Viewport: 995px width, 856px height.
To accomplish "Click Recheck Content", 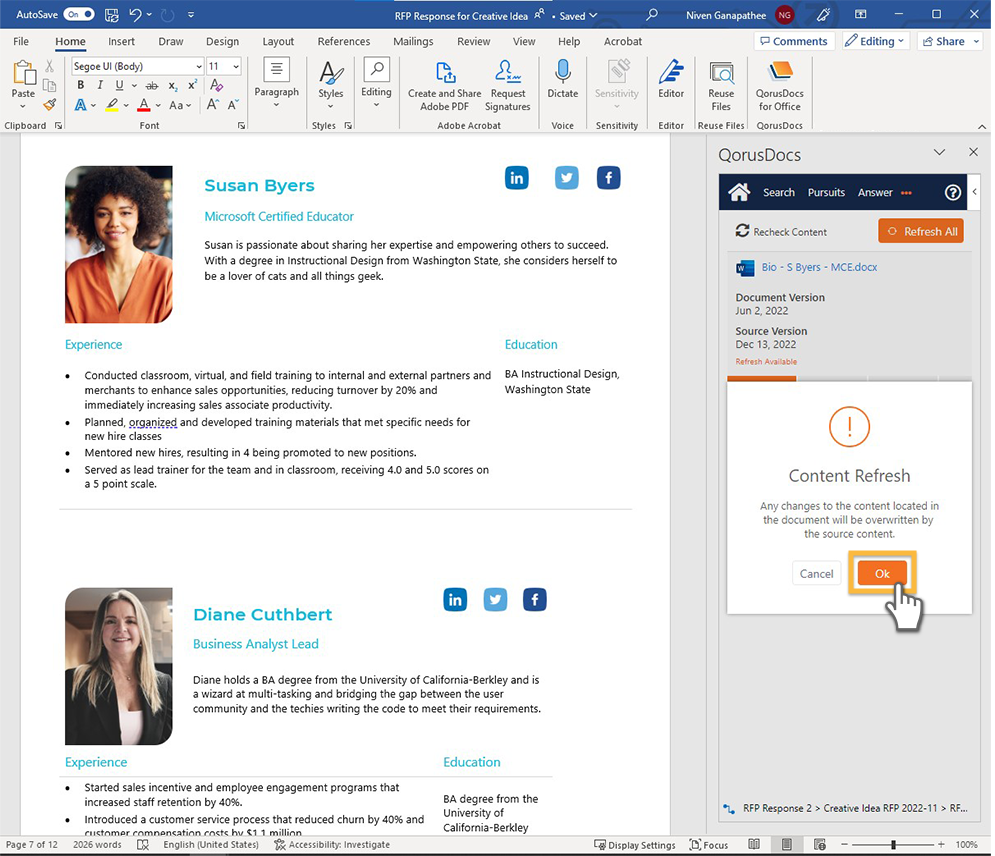I will (x=781, y=232).
